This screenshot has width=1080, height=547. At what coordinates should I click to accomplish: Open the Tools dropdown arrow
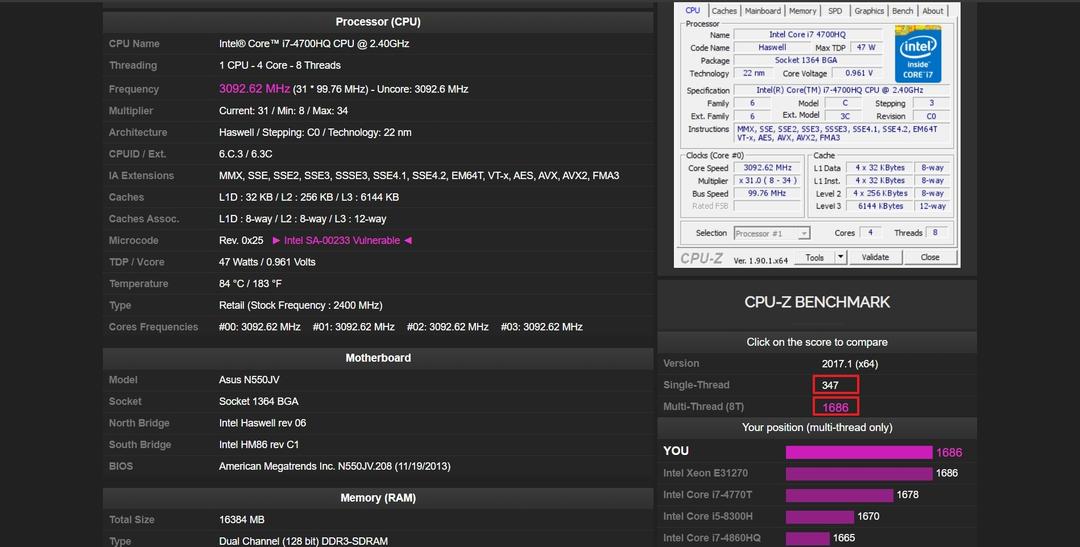pyautogui.click(x=840, y=257)
